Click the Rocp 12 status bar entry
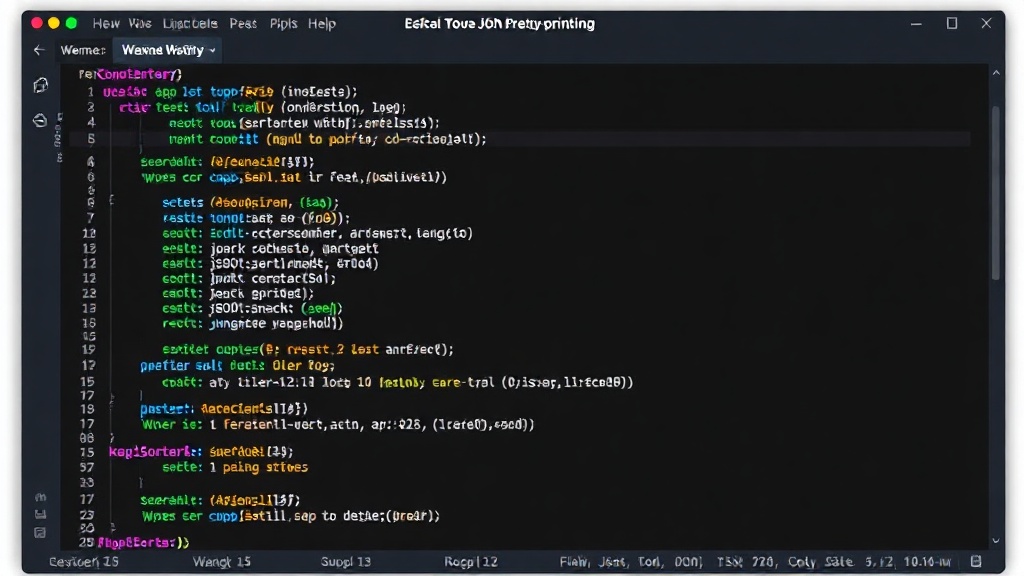 471,562
